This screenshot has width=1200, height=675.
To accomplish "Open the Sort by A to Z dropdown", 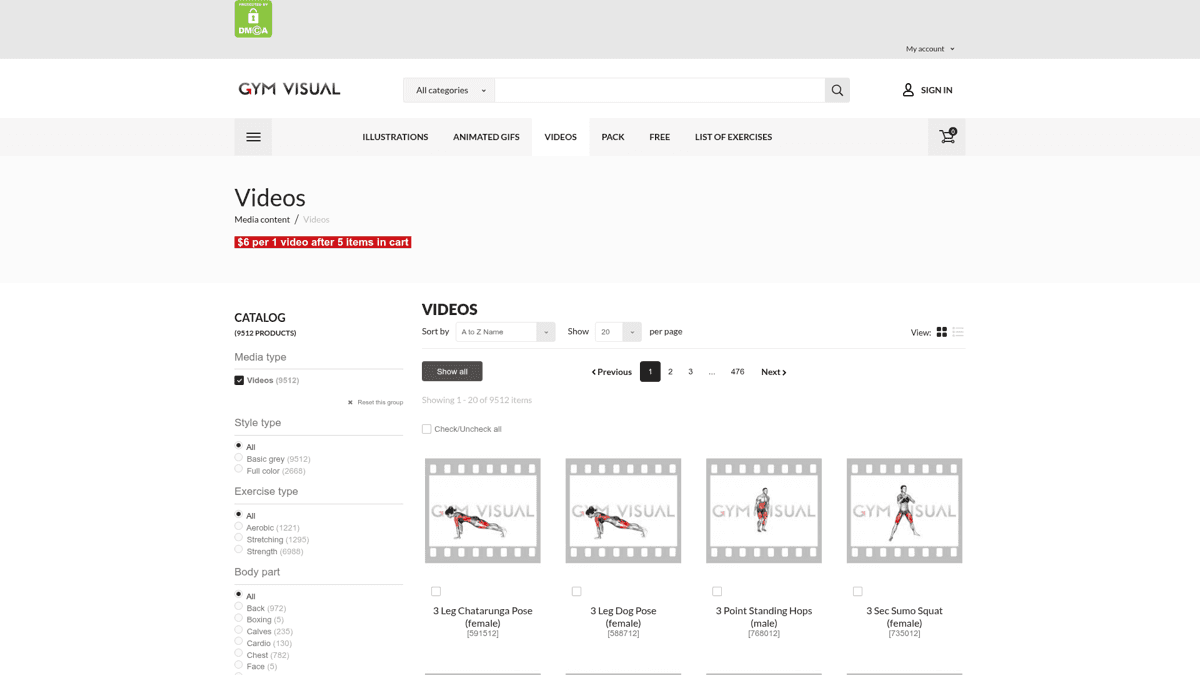I will pos(505,332).
